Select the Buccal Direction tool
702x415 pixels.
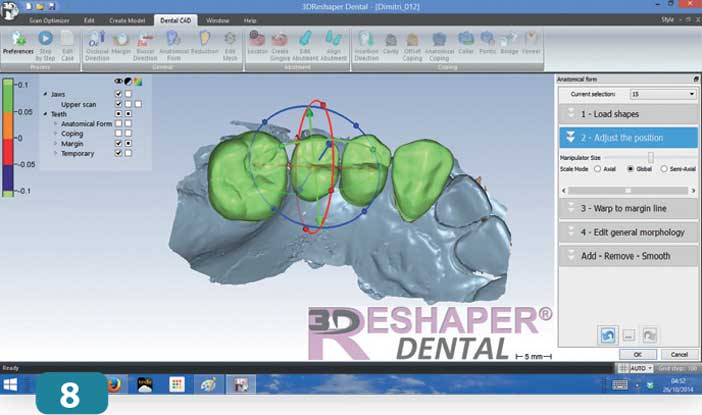tap(145, 46)
